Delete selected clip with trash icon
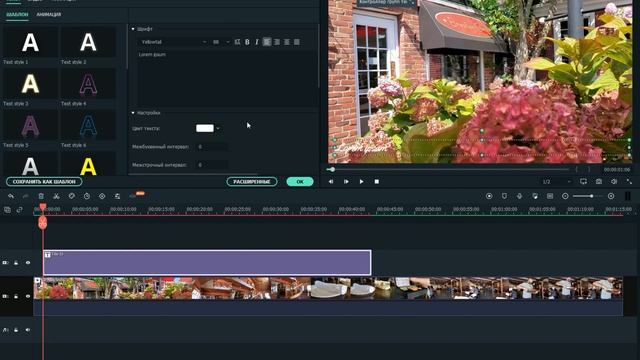The image size is (640, 360). [41, 196]
